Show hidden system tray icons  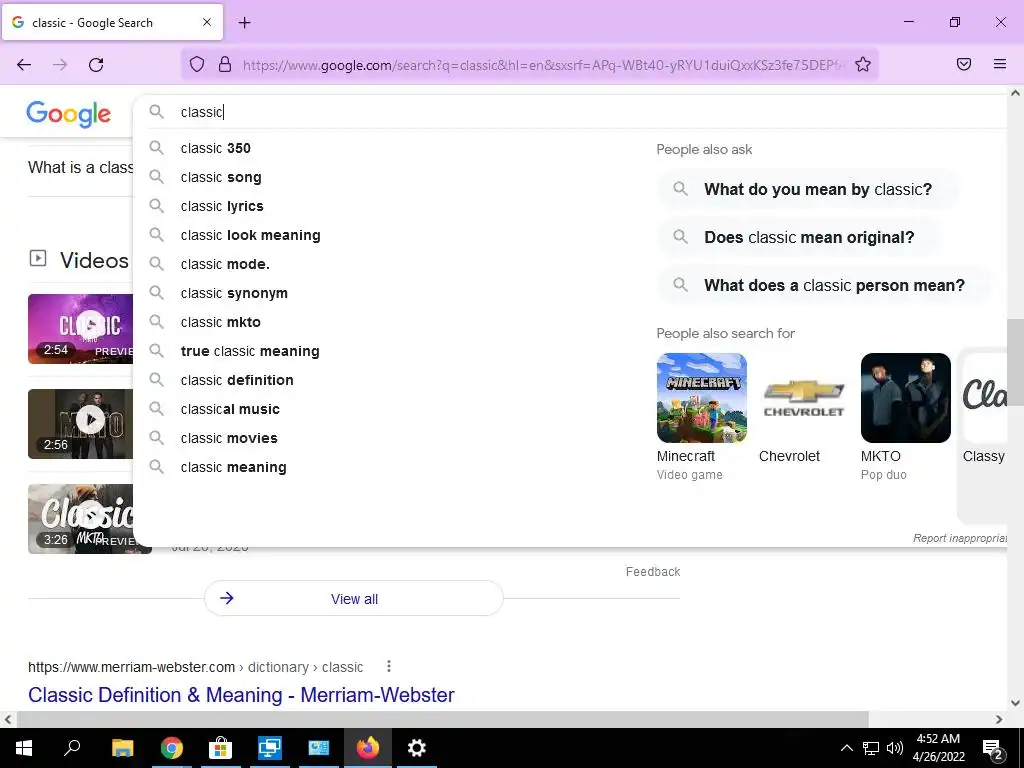pyautogui.click(x=846, y=748)
